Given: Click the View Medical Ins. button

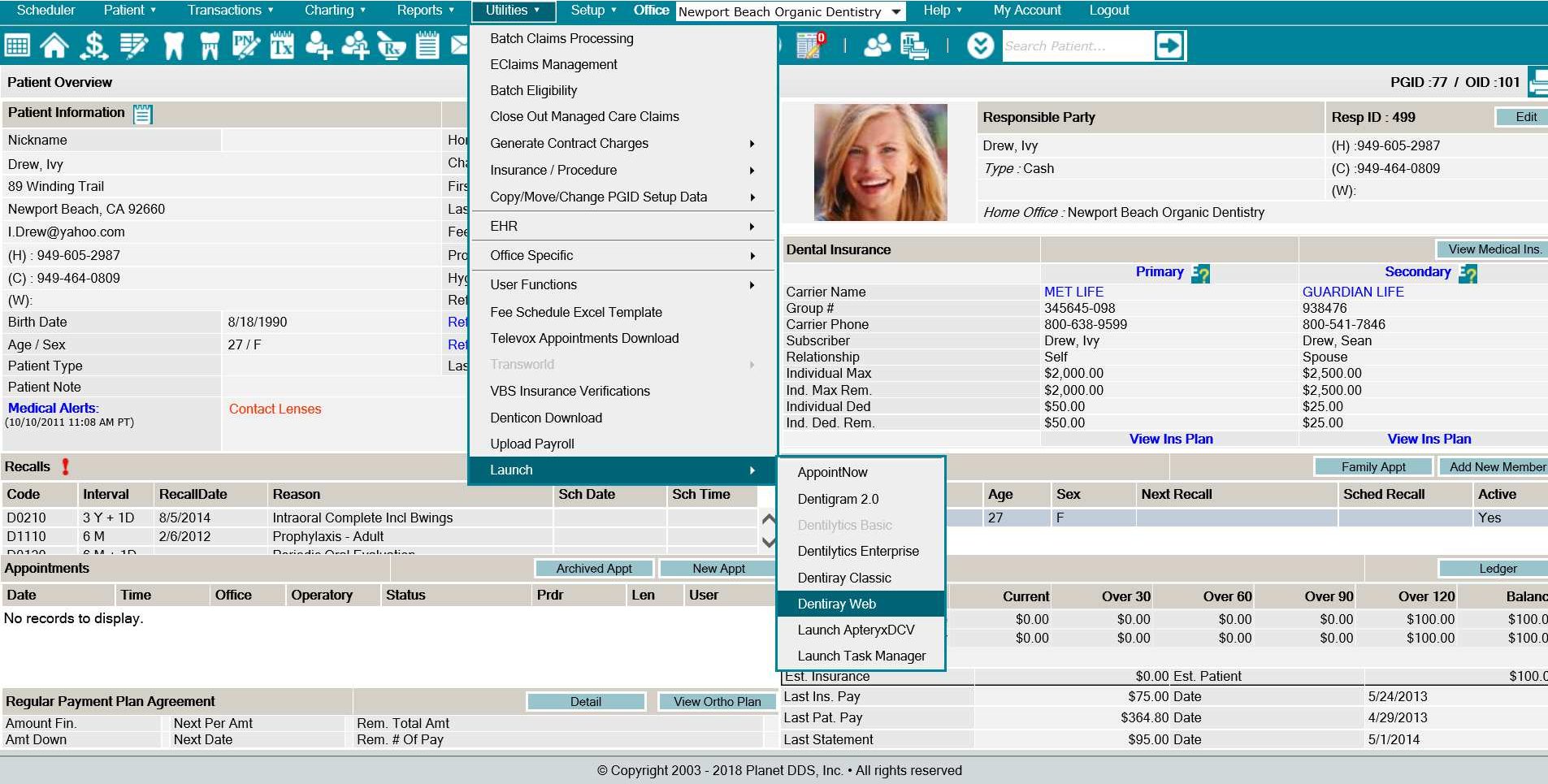Looking at the screenshot, I should pyautogui.click(x=1494, y=249).
